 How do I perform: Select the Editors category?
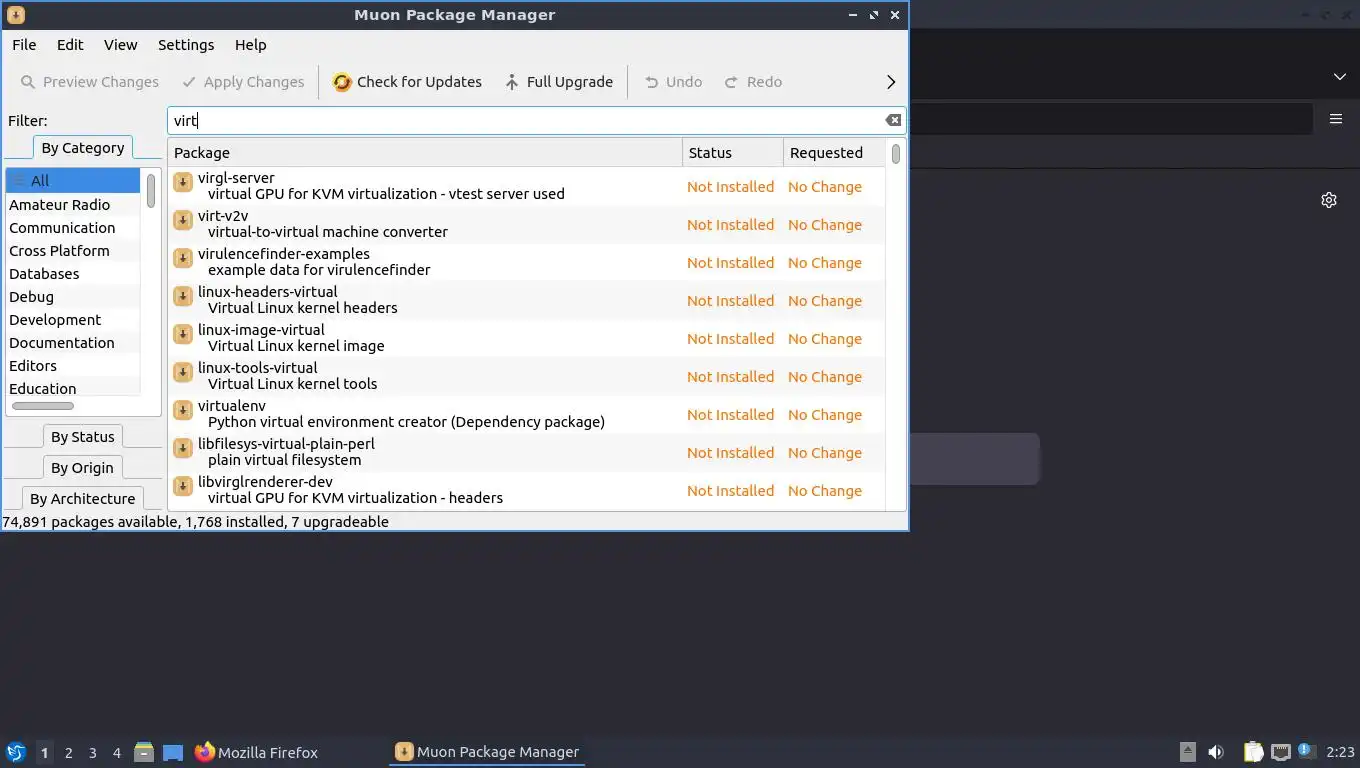tap(73, 366)
